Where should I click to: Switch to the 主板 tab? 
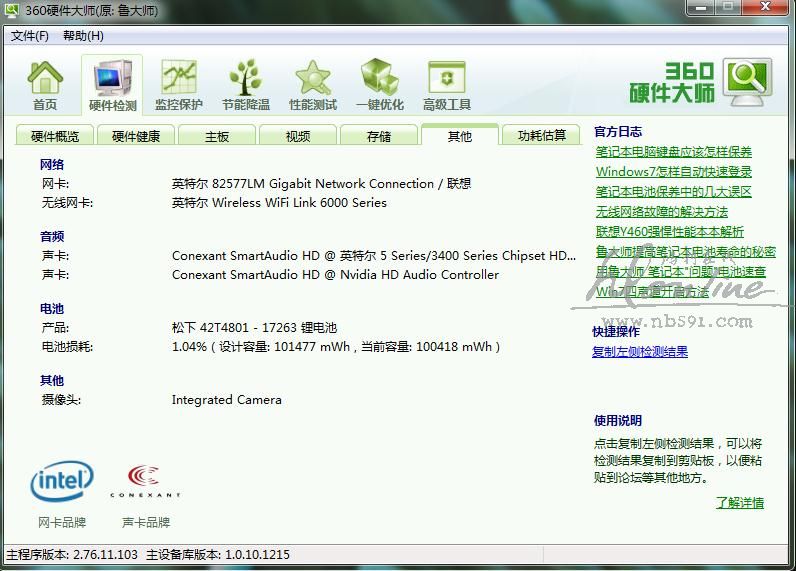coord(217,136)
